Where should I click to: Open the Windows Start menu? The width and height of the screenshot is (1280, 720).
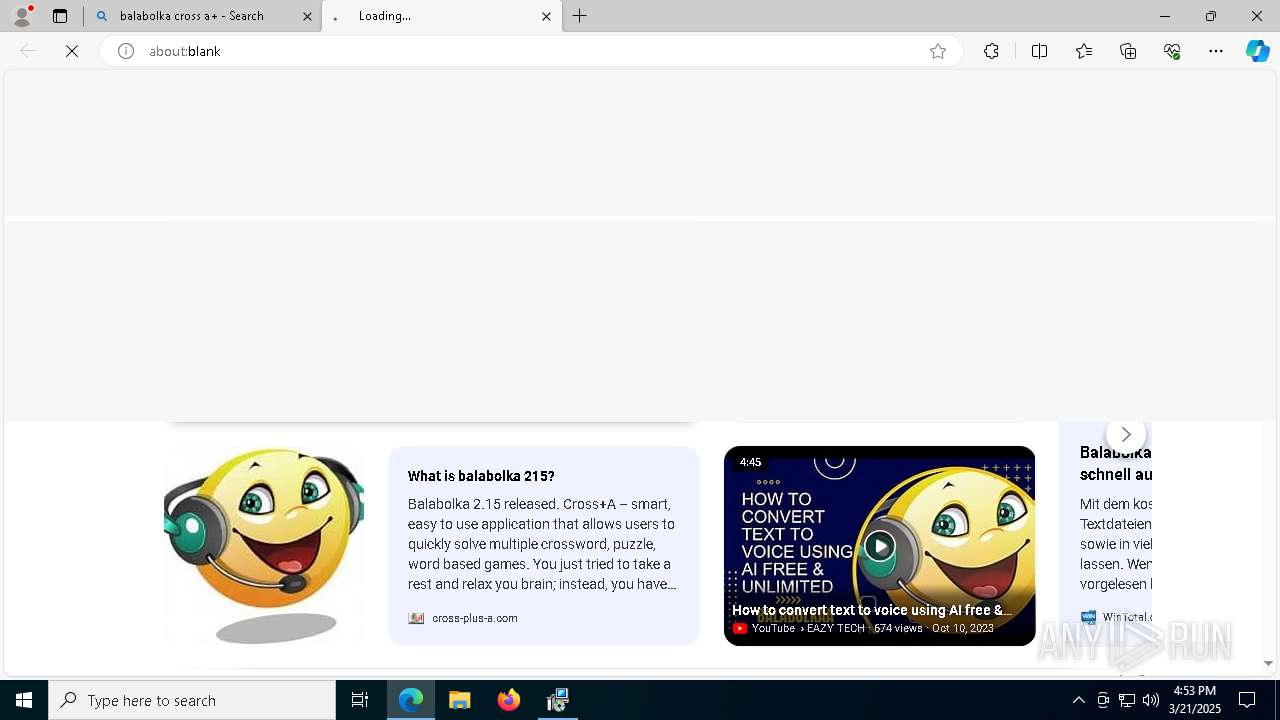pos(24,700)
